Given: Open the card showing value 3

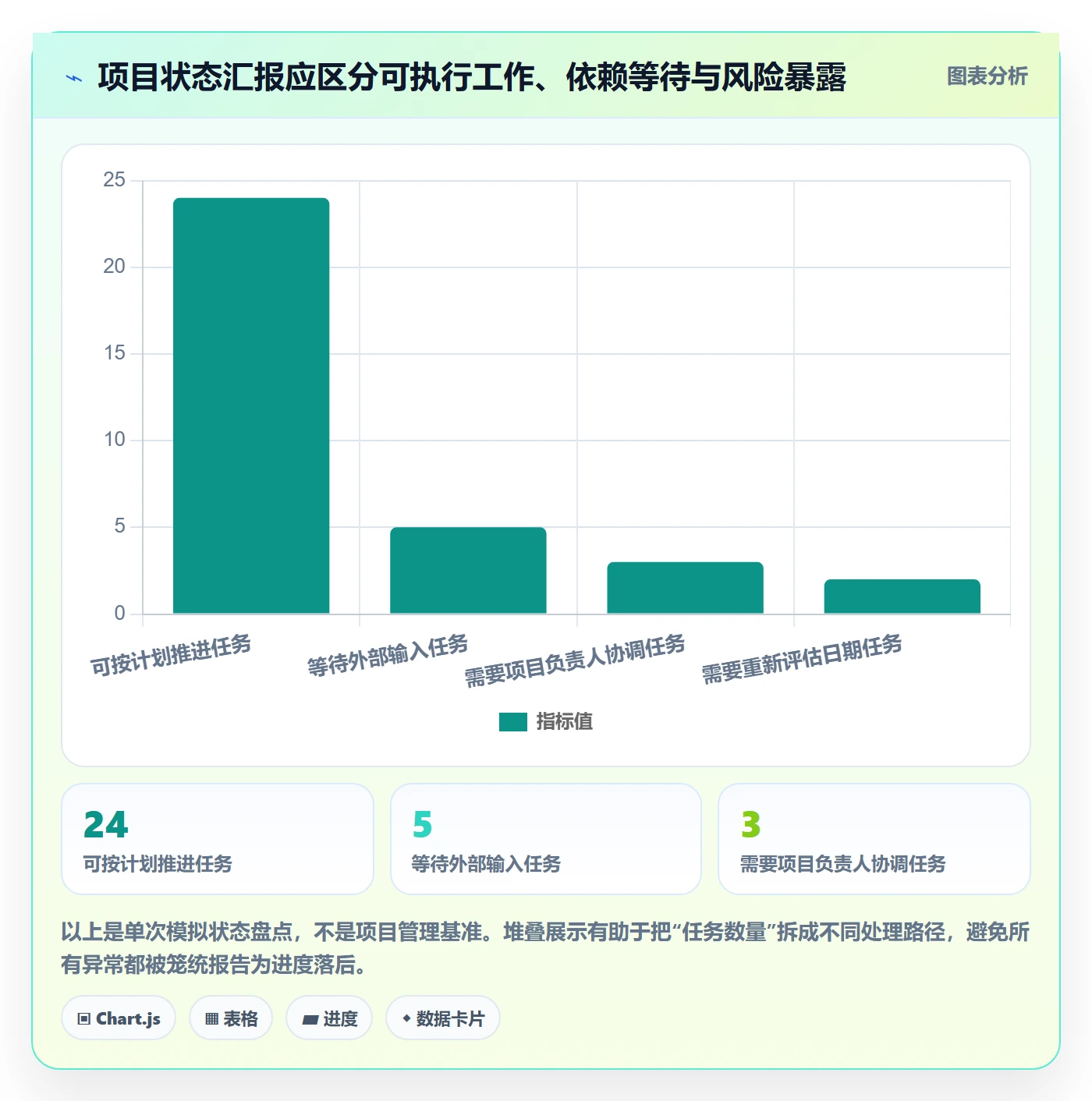Looking at the screenshot, I should click(874, 839).
